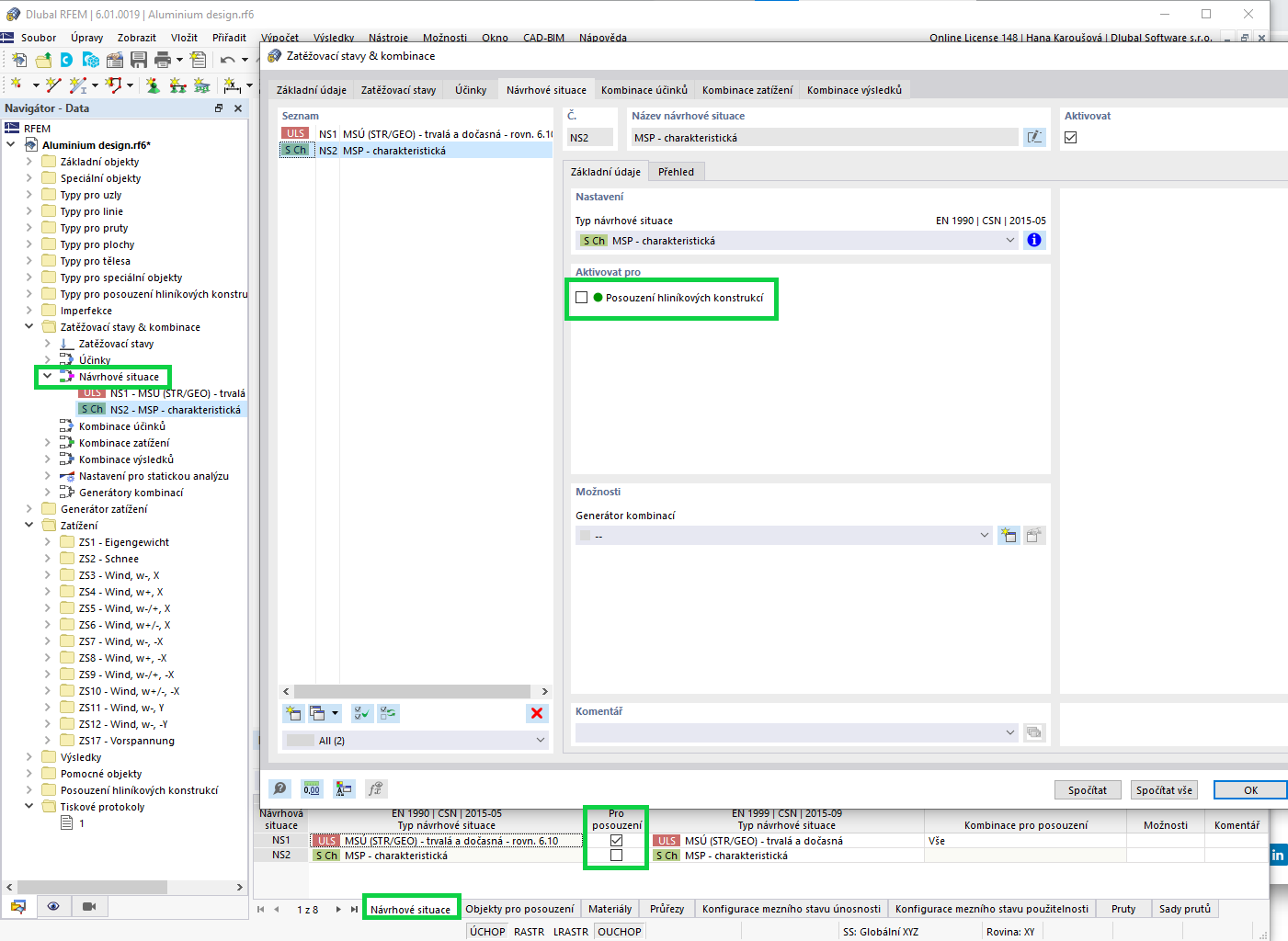Select the New Nodal Support tool

(153, 85)
